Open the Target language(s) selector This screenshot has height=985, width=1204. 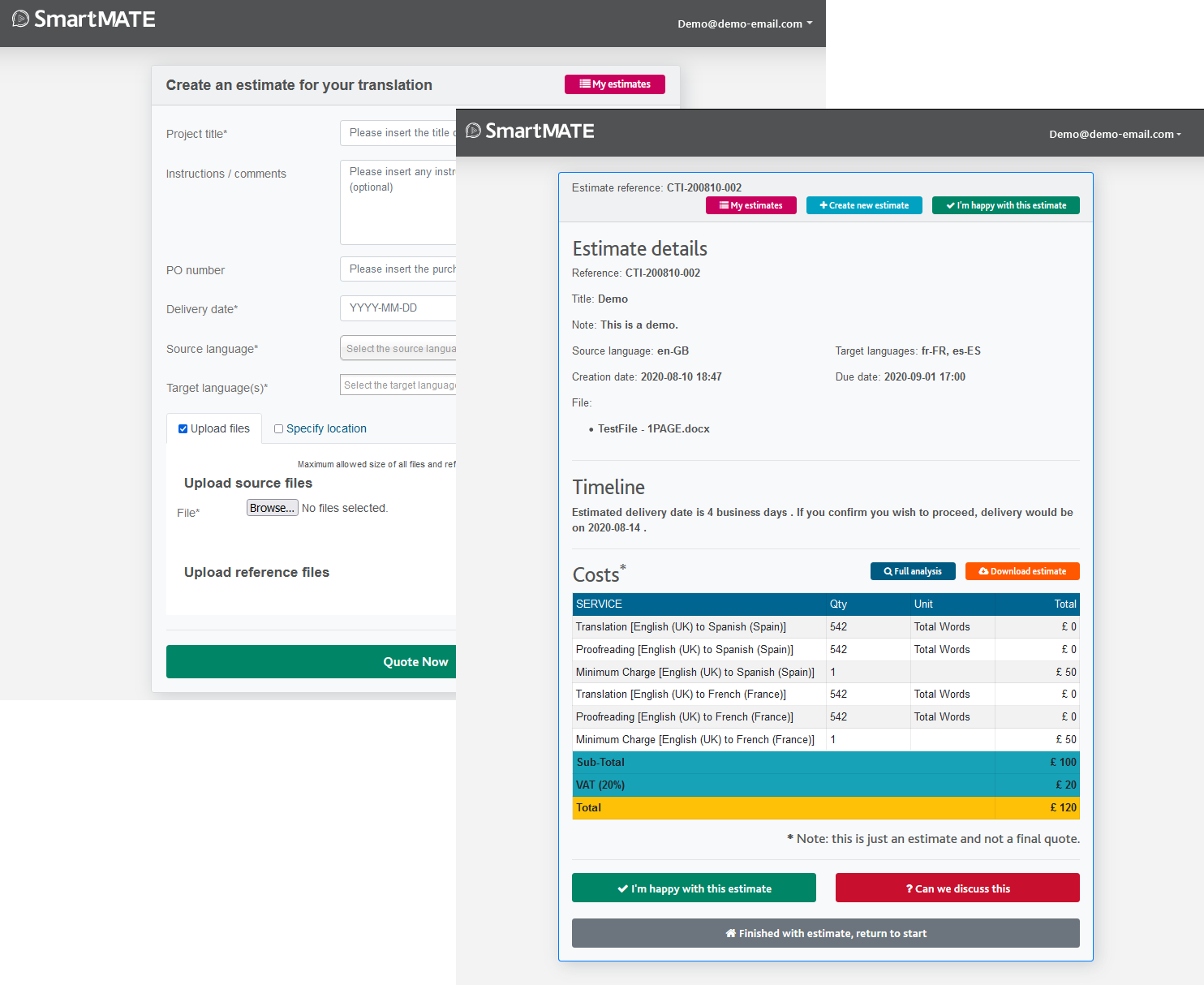[398, 385]
